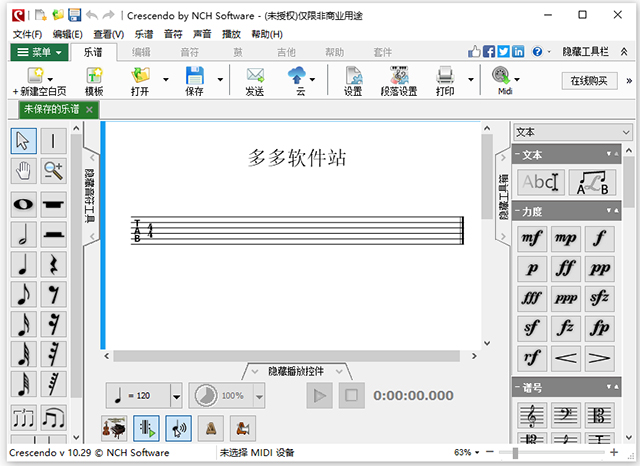Click the 模板 template button

tap(94, 82)
